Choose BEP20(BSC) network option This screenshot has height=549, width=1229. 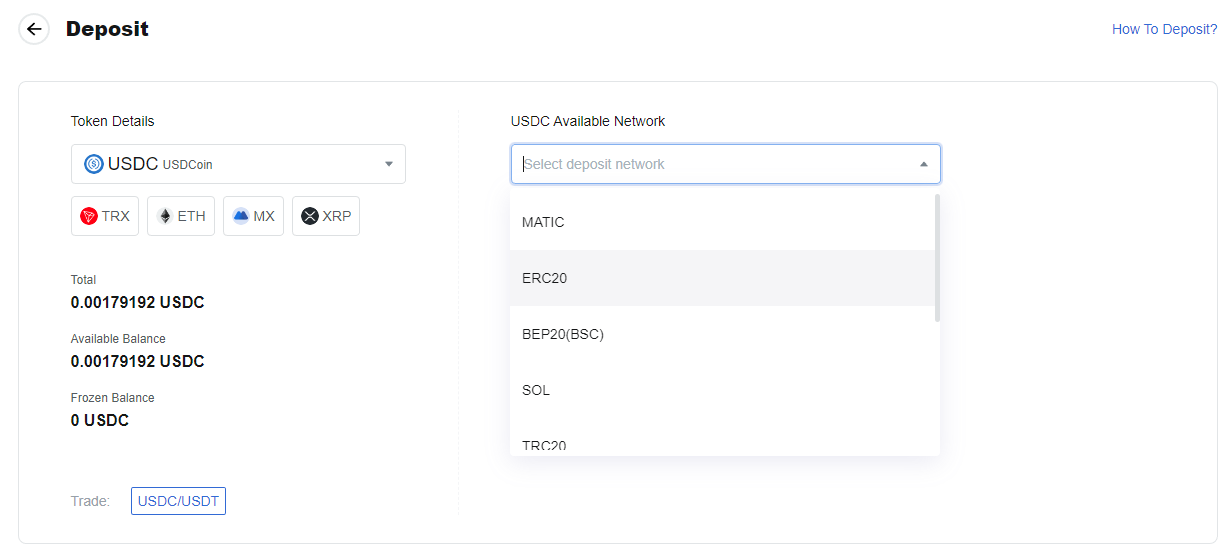click(722, 334)
